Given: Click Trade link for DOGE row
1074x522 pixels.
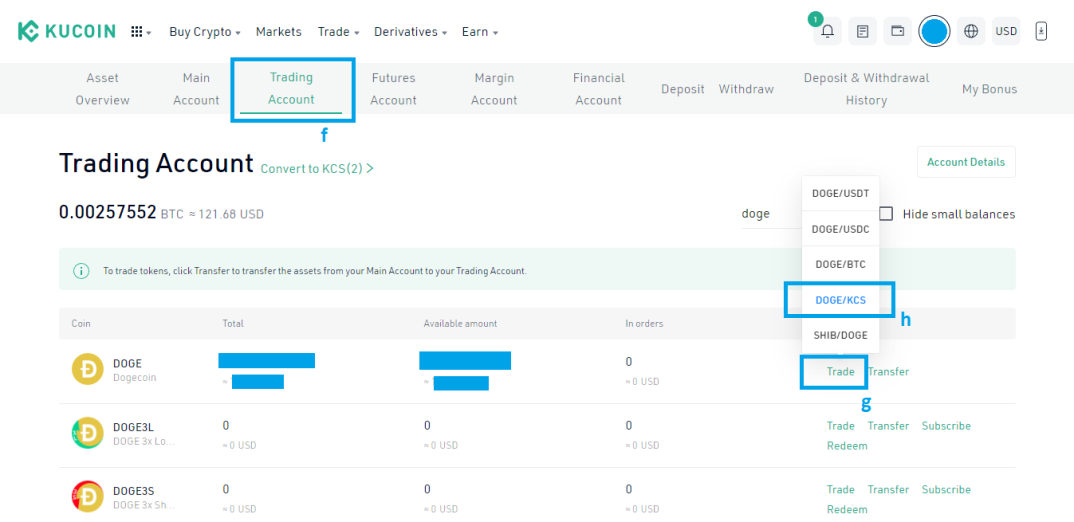Looking at the screenshot, I should 840,371.
